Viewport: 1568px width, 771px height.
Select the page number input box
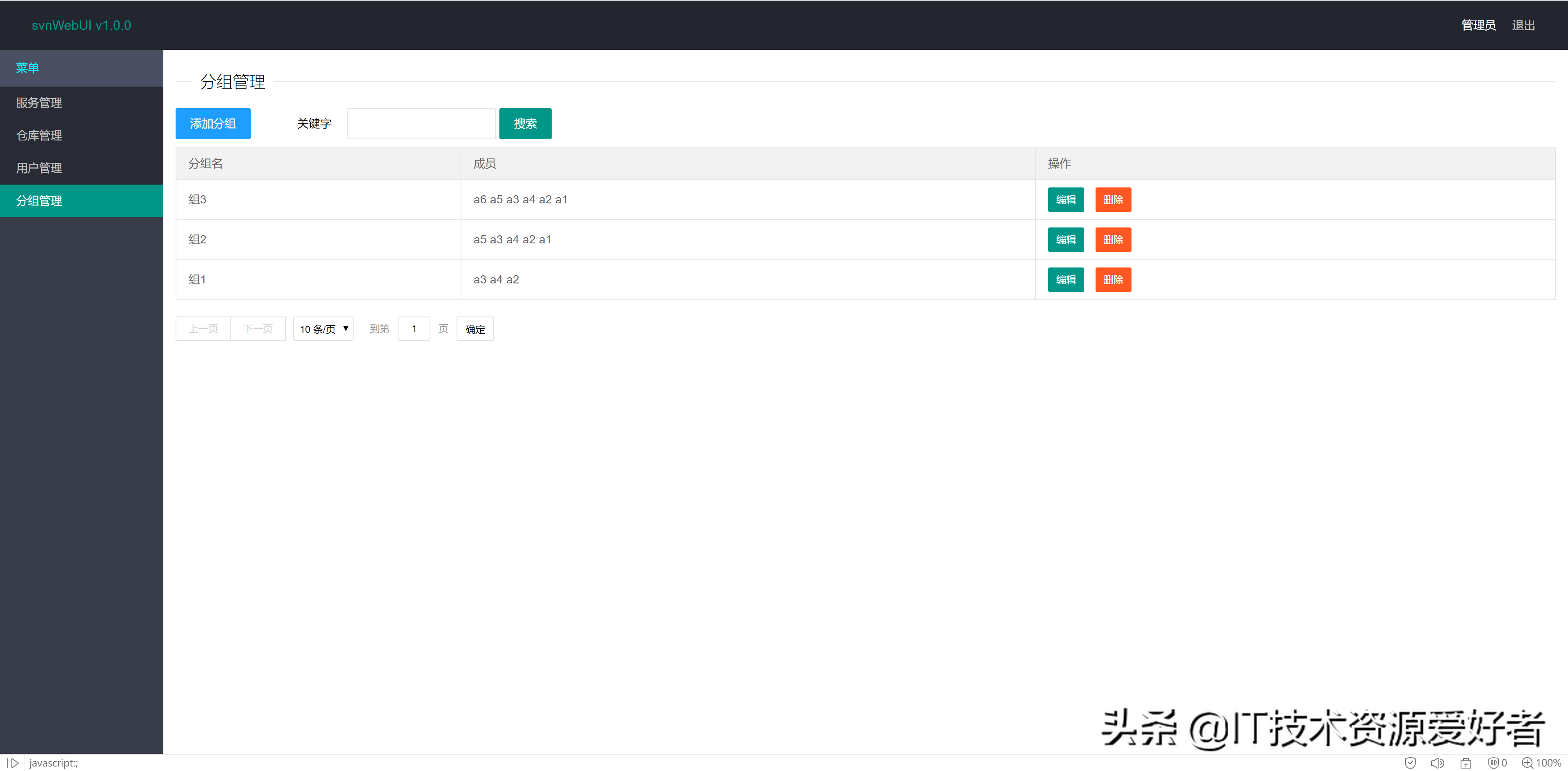click(x=414, y=329)
